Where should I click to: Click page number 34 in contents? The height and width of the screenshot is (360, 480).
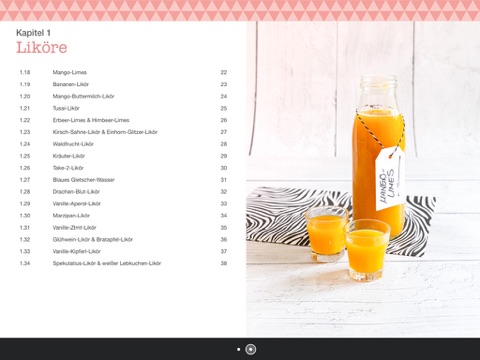224,216
